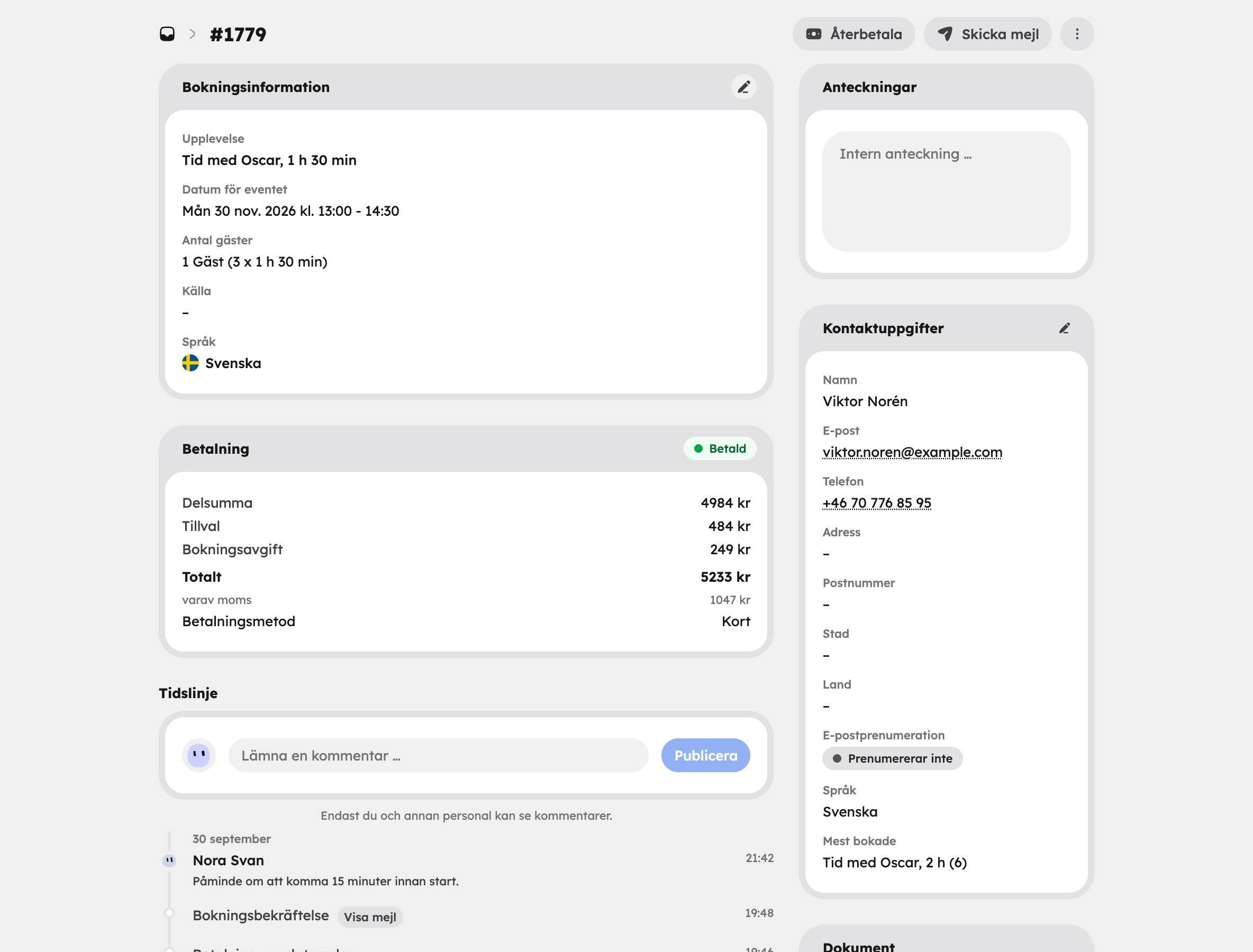This screenshot has width=1253, height=952.
Task: Click the Tidslinje heading
Action: pyautogui.click(x=188, y=692)
